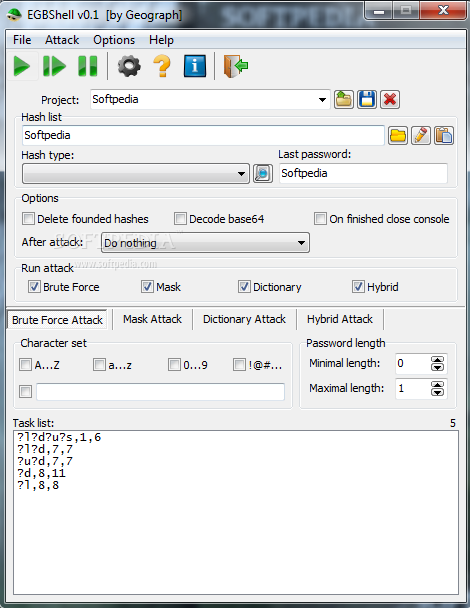Show the blue info icon

point(195,66)
